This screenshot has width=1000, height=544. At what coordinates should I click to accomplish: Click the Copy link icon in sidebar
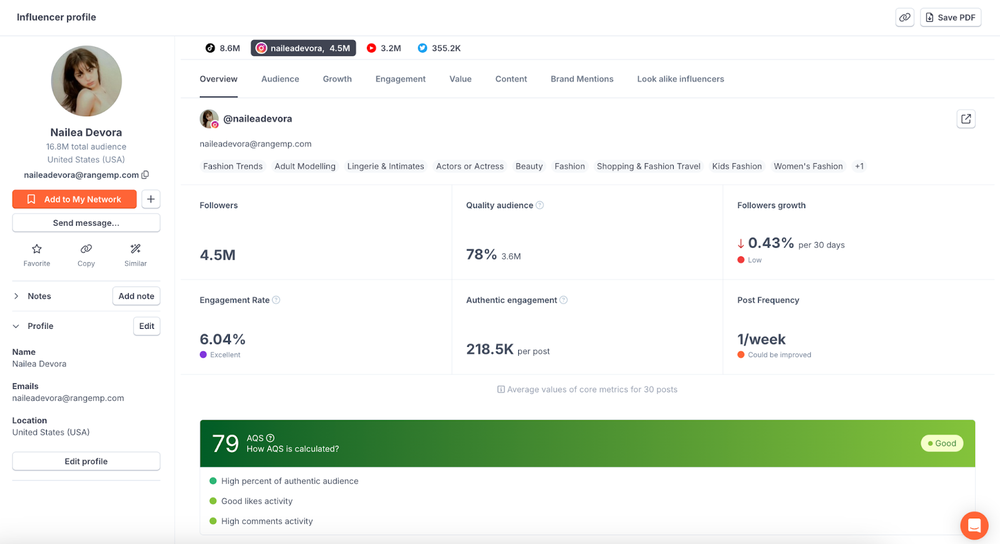[86, 254]
